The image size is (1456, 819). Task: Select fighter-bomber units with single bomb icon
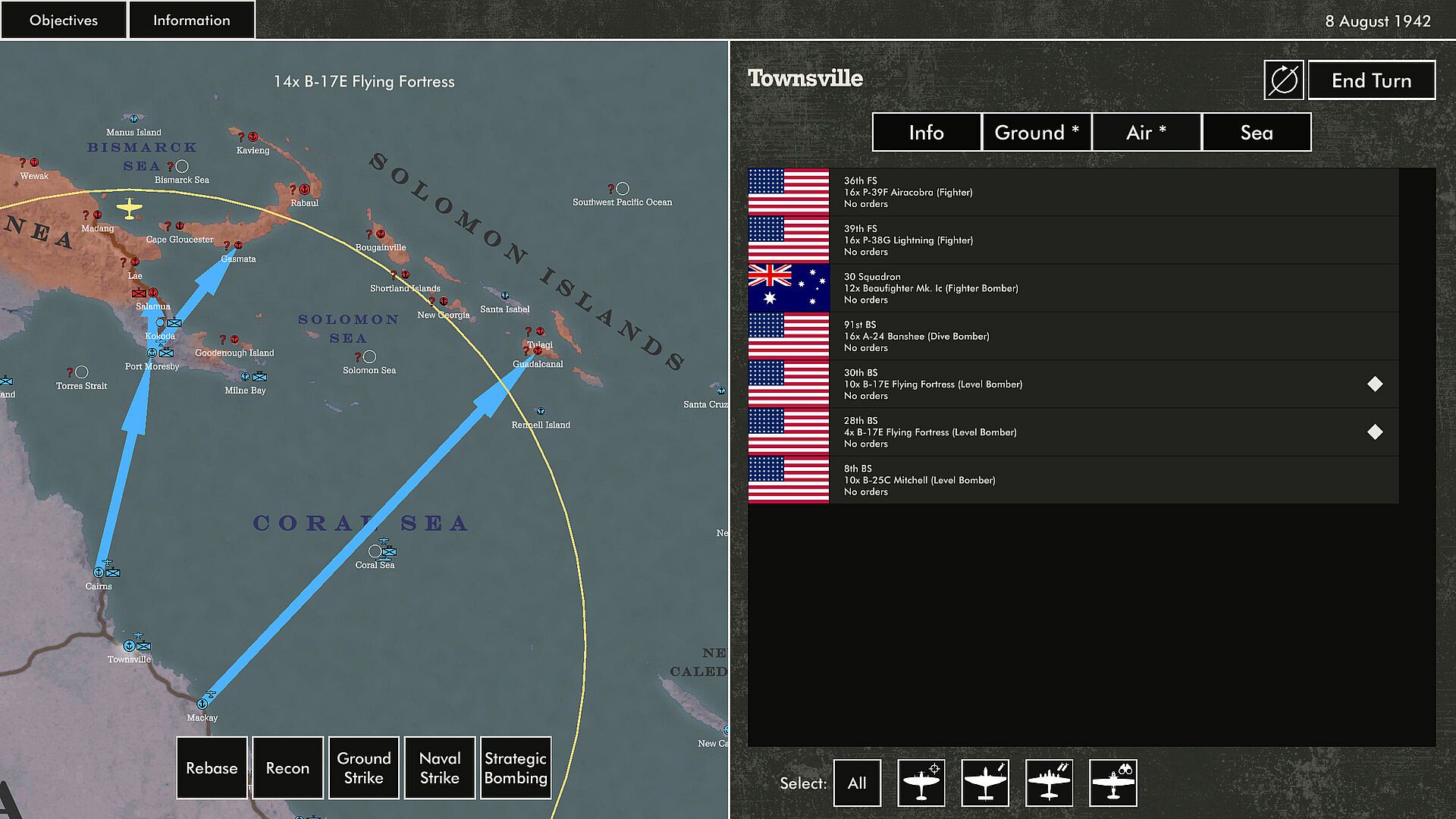tap(984, 783)
